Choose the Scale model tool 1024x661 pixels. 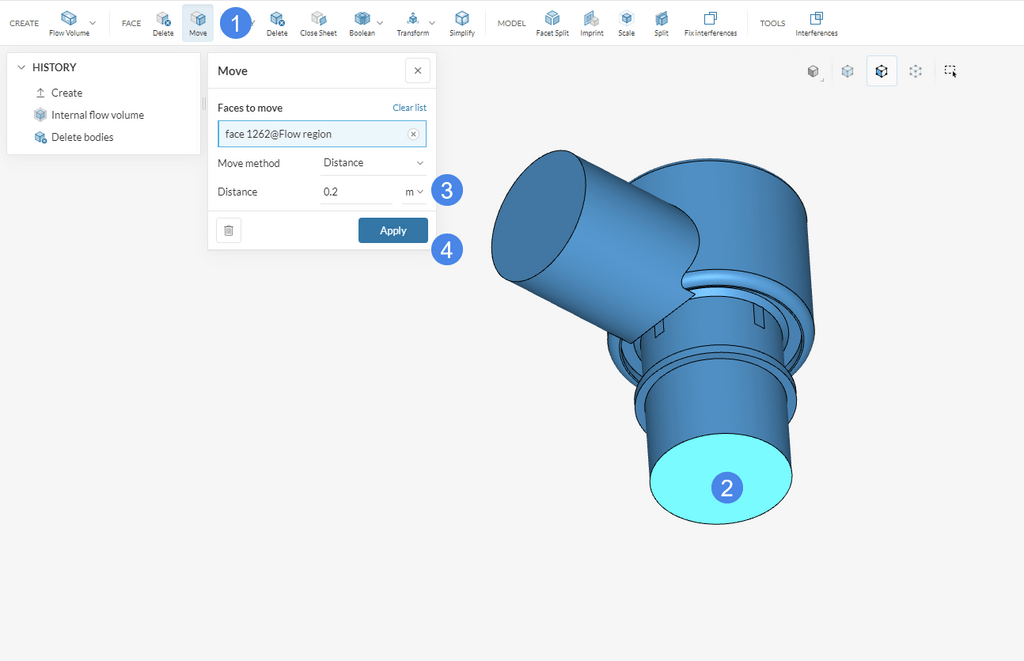[x=626, y=23]
